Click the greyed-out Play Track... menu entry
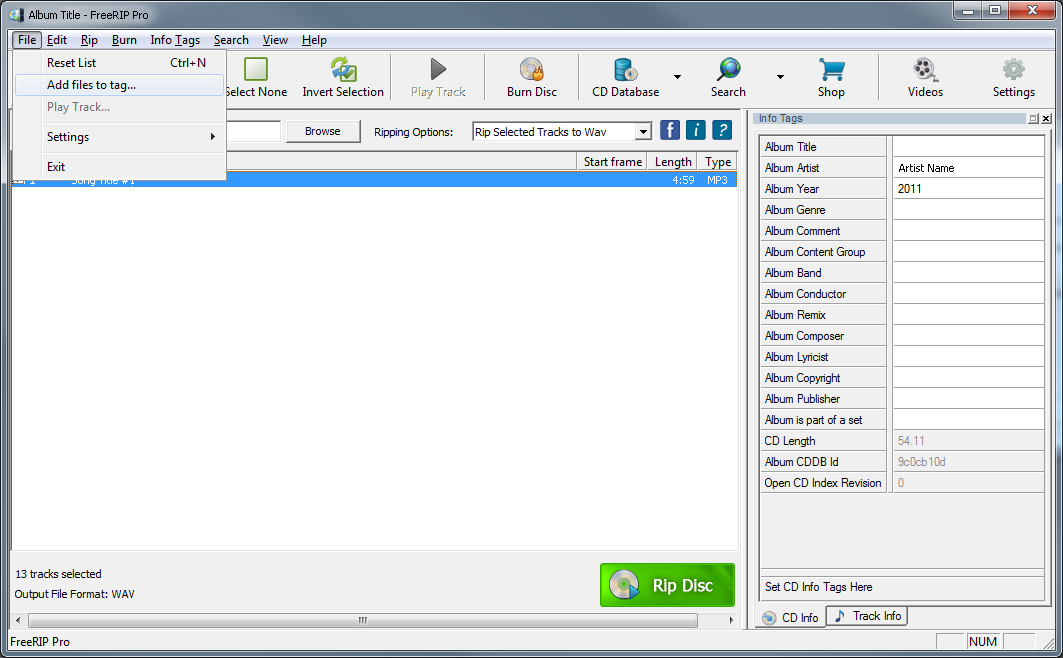1063x658 pixels. tap(119, 107)
